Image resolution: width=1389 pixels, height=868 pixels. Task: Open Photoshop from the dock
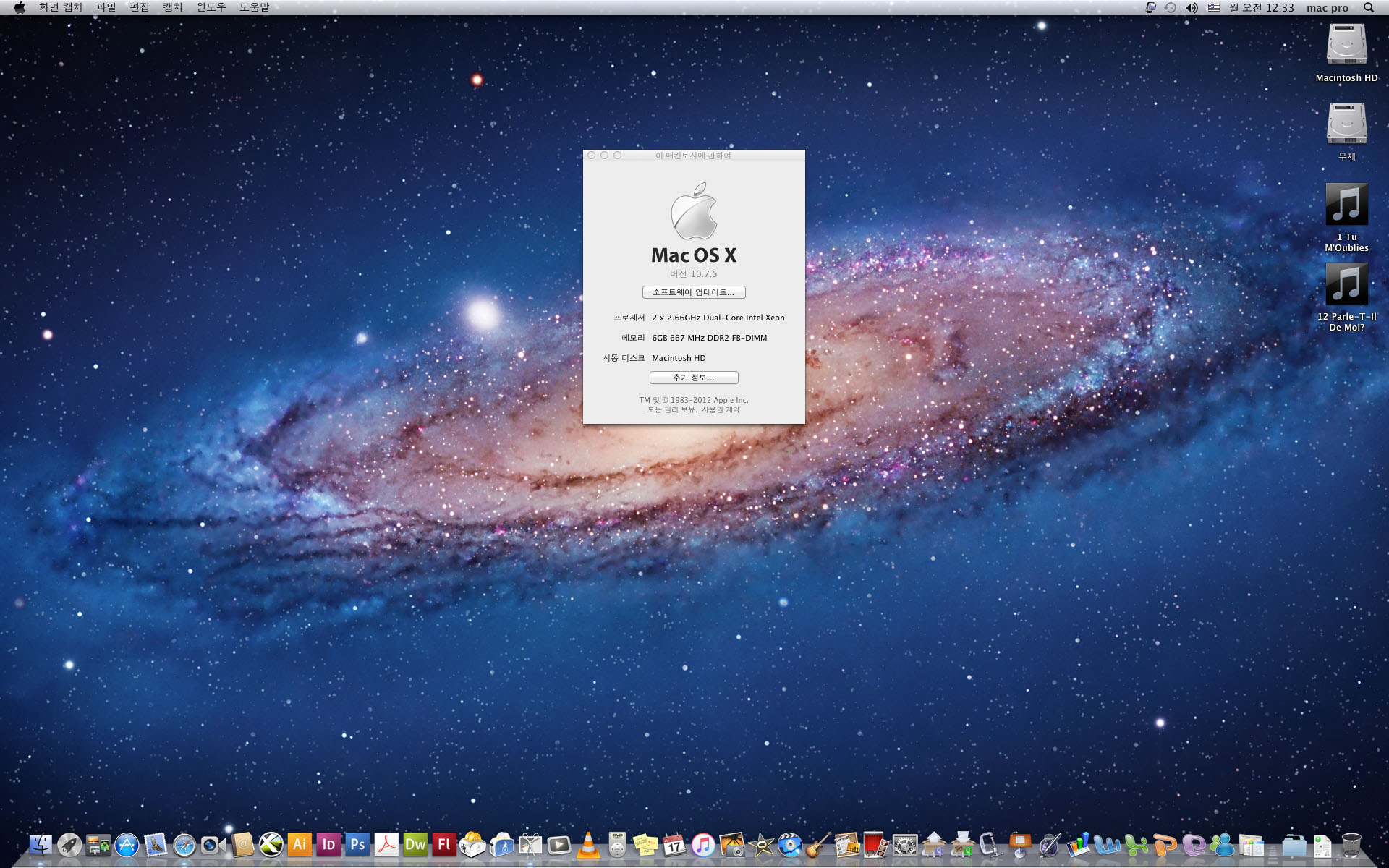(357, 844)
